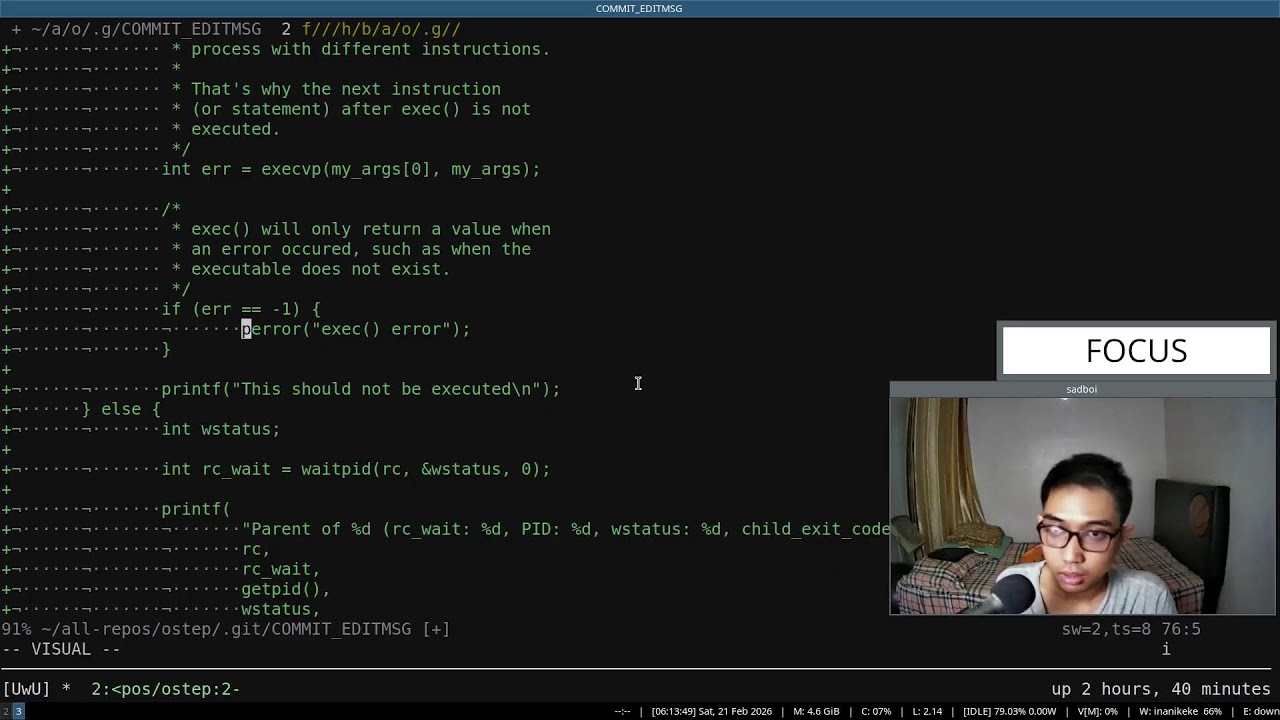Click the 'getpid(),' argument line
1280x720 pixels.
pyautogui.click(x=285, y=589)
